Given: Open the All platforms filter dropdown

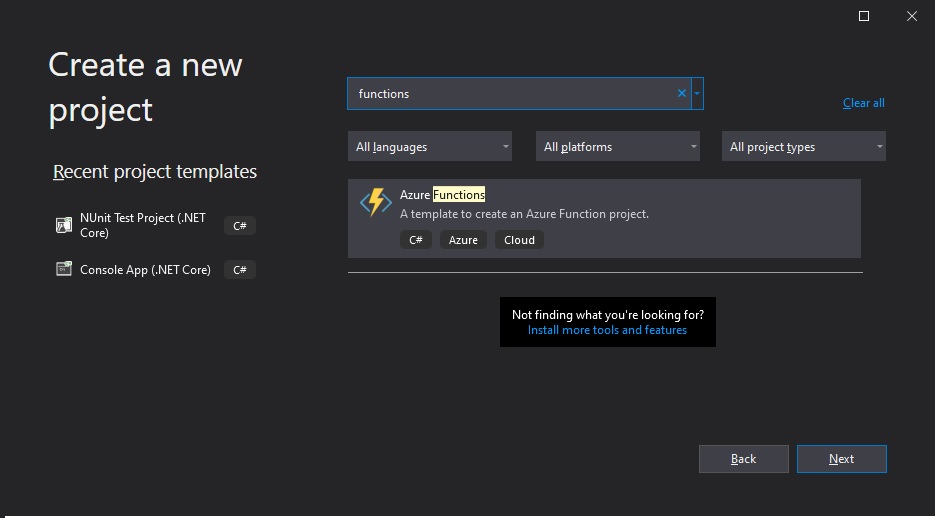Looking at the screenshot, I should (618, 146).
